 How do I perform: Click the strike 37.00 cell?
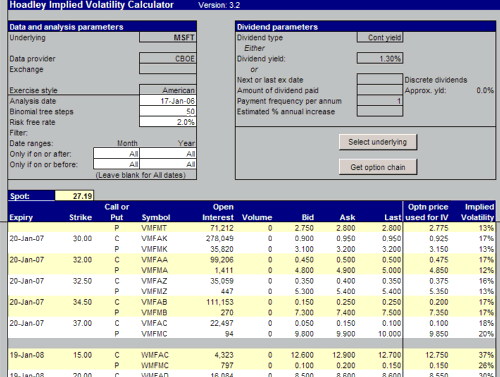[x=82, y=323]
